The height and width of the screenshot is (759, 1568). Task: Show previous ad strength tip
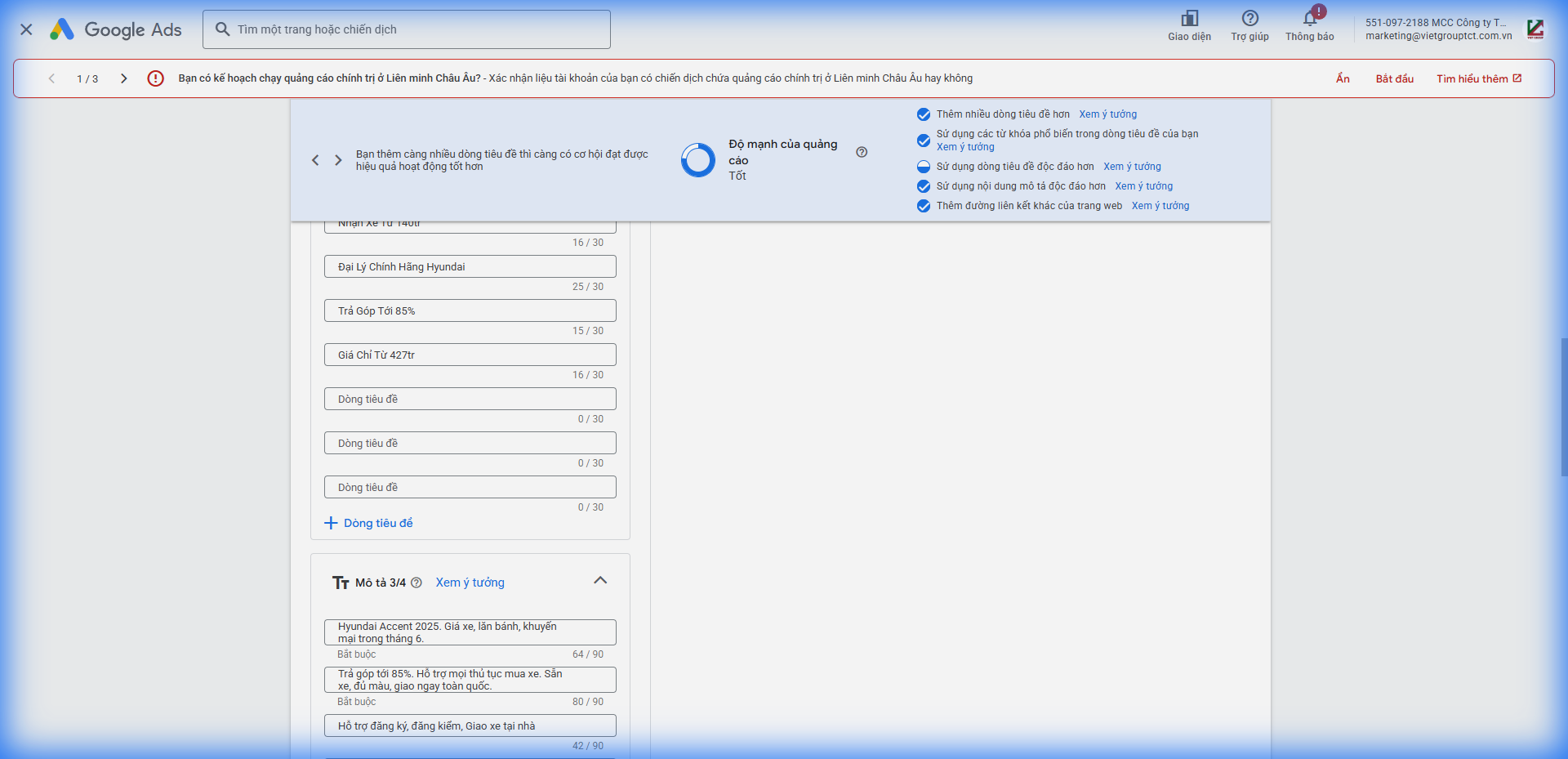(x=315, y=160)
